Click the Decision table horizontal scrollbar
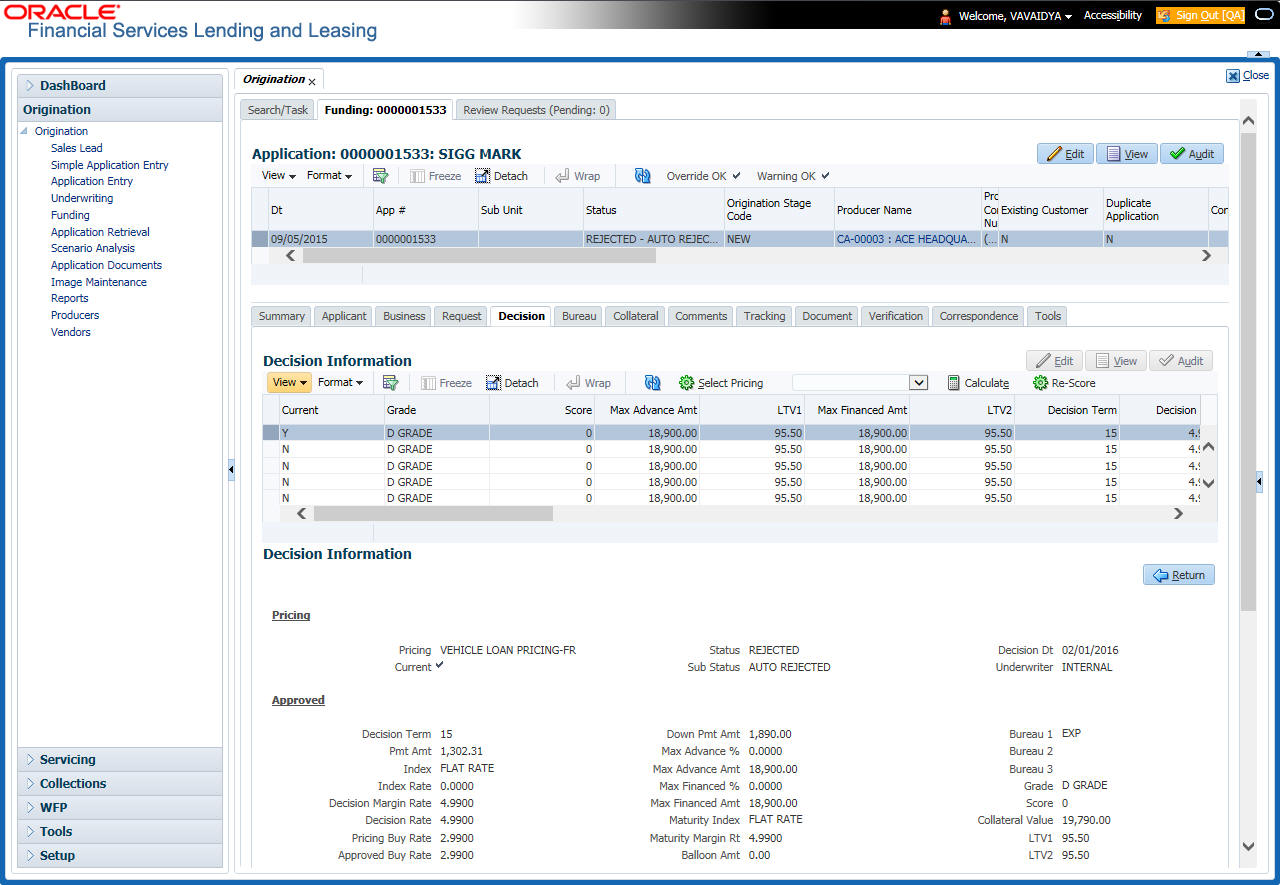The height and width of the screenshot is (885, 1280). point(432,513)
